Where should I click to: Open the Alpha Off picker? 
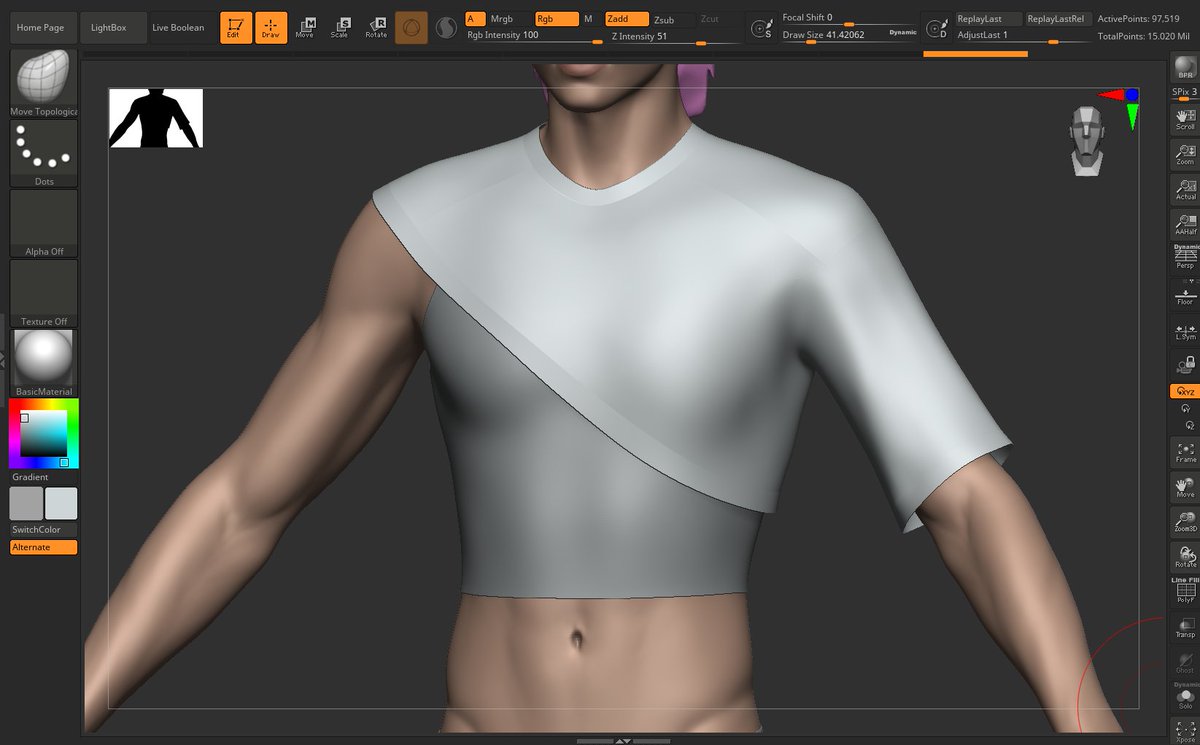pyautogui.click(x=44, y=223)
